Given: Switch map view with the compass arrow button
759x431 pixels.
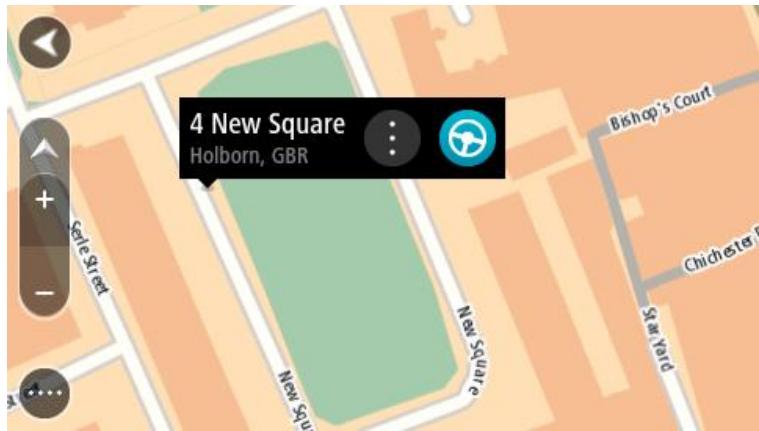Looking at the screenshot, I should (x=45, y=149).
